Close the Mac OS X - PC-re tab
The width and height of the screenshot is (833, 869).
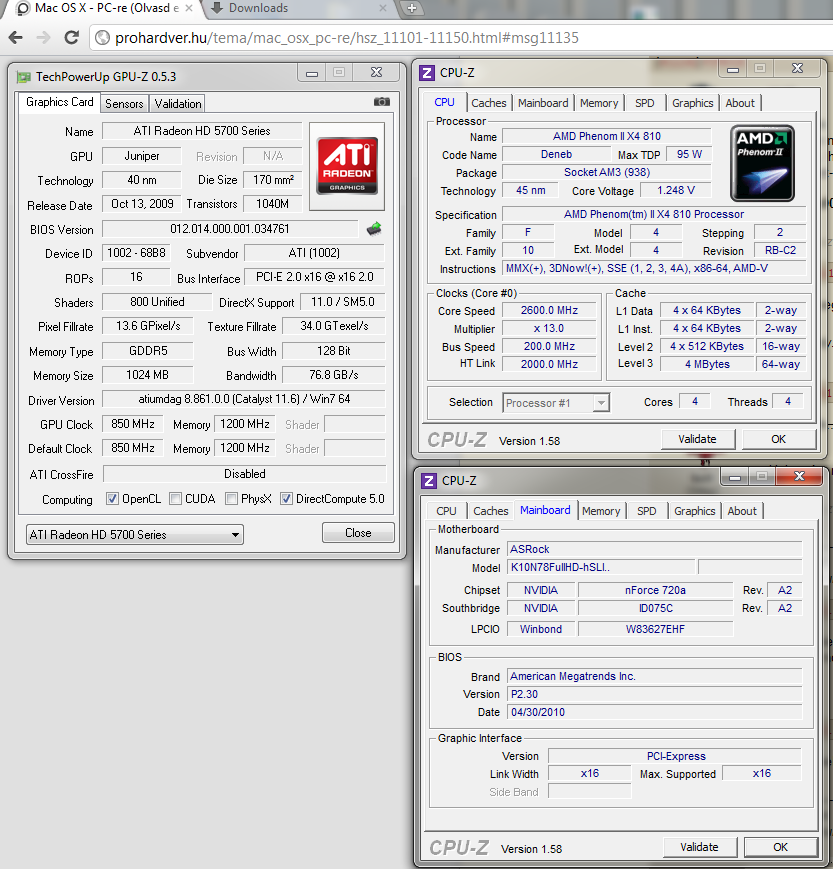click(x=188, y=8)
